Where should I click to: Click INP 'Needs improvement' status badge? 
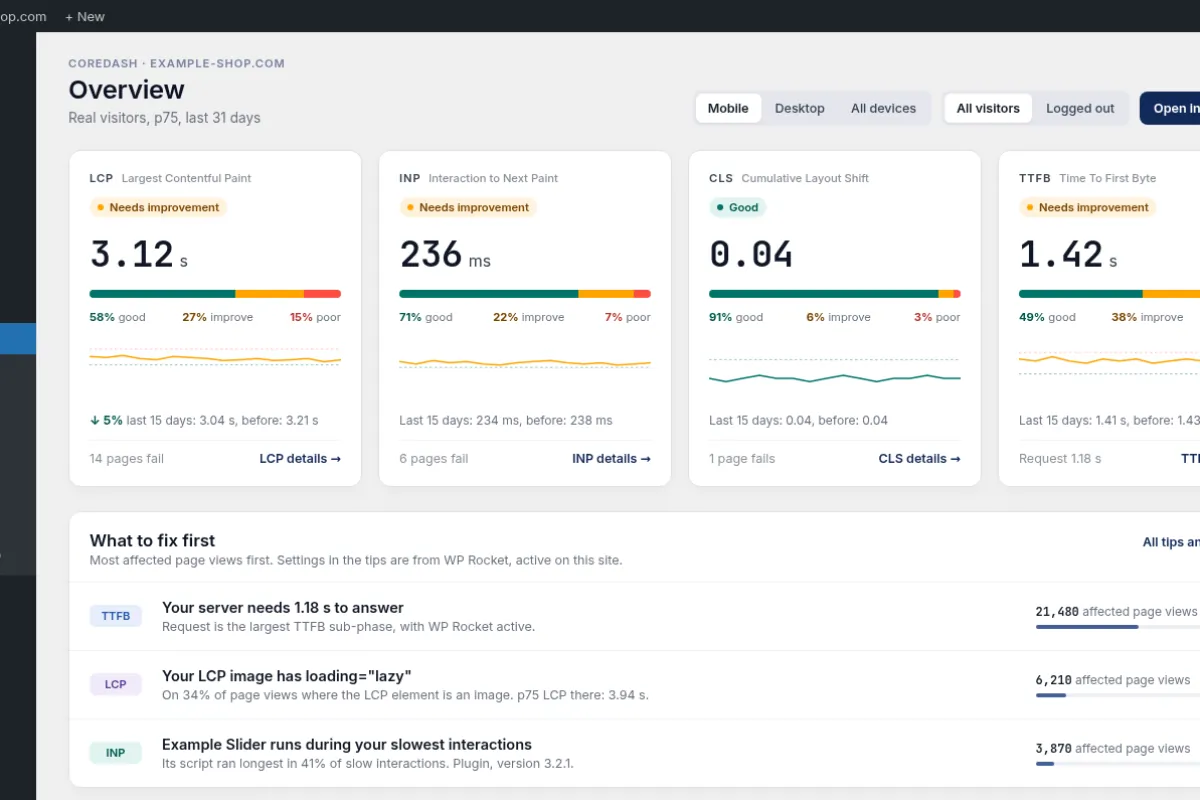(x=468, y=207)
